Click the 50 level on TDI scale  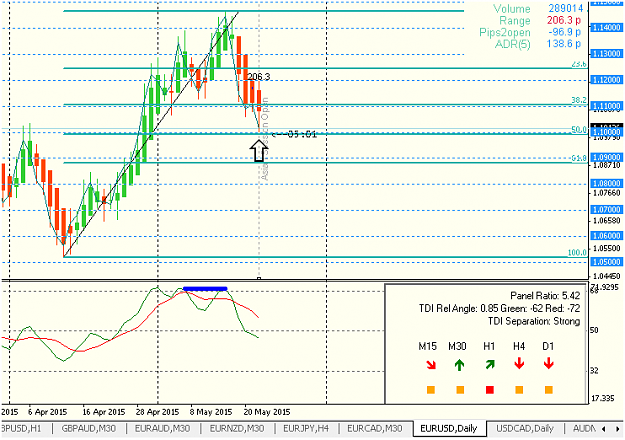coord(594,330)
